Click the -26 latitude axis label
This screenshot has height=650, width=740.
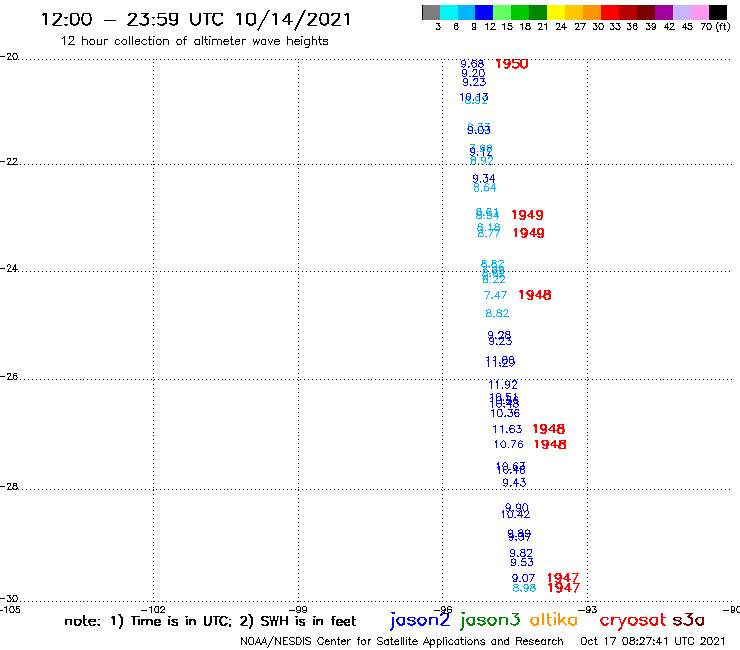9,377
